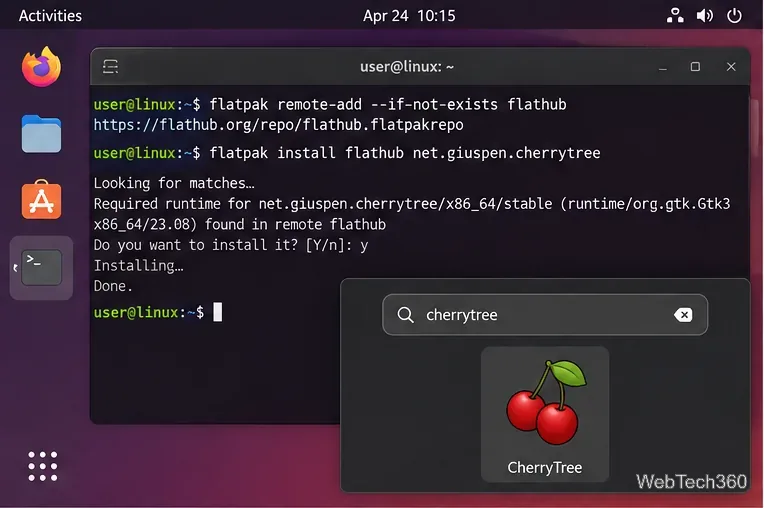
Task: Click the cherrytree search field
Action: pos(545,315)
